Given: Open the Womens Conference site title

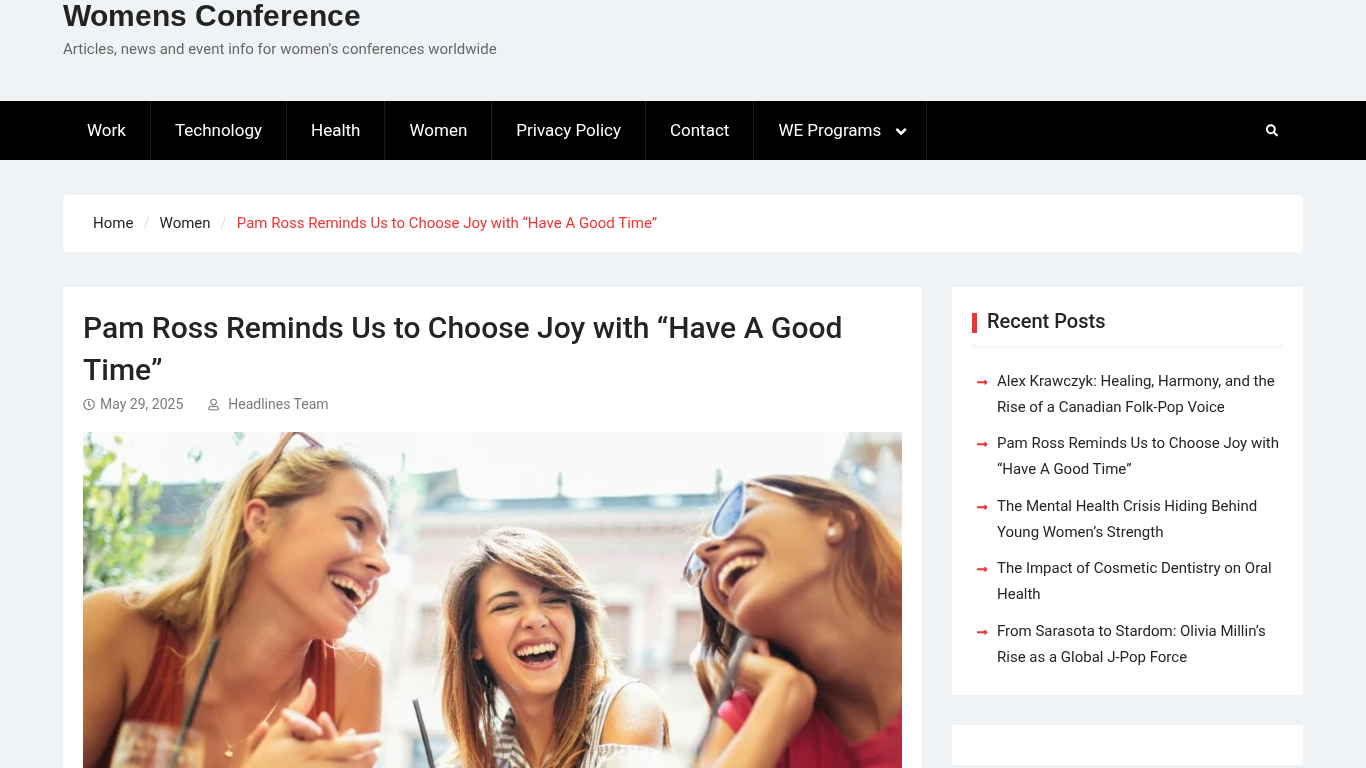Looking at the screenshot, I should [x=212, y=16].
